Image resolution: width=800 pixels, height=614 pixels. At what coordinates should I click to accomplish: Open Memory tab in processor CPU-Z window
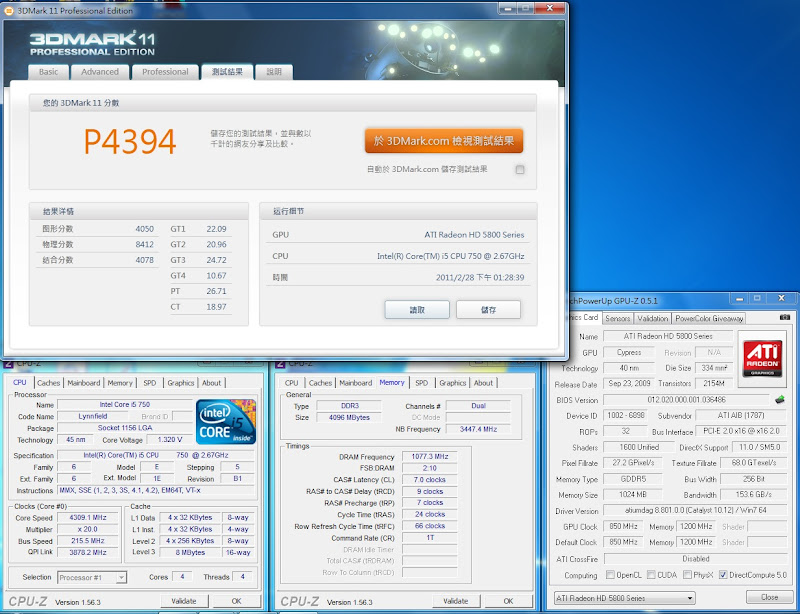click(x=120, y=383)
